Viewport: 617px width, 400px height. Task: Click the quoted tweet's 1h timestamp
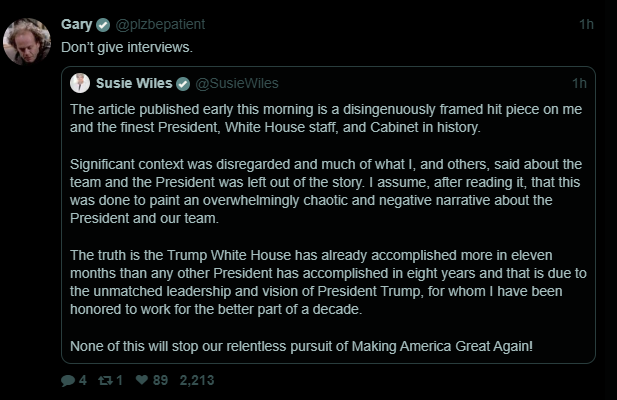point(579,83)
